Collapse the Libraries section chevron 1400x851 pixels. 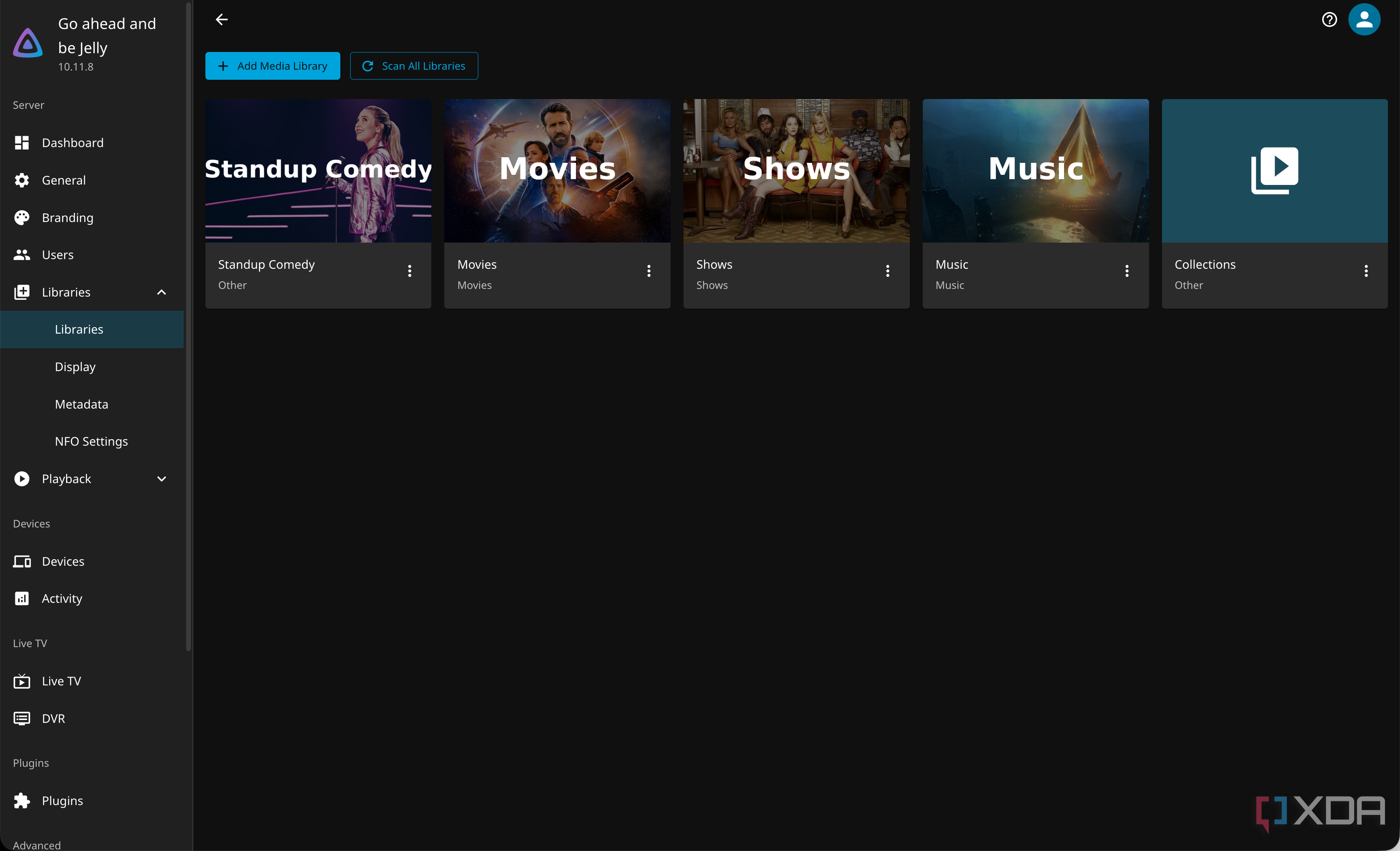click(x=162, y=292)
